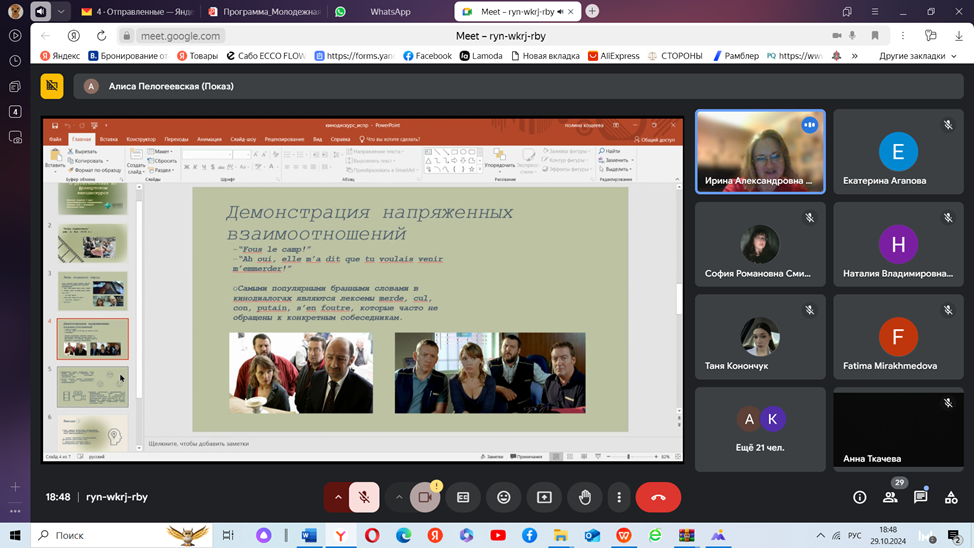The height and width of the screenshot is (548, 974).
Task: Click the Fatima Mirakhmedova participant tile
Action: [x=898, y=337]
